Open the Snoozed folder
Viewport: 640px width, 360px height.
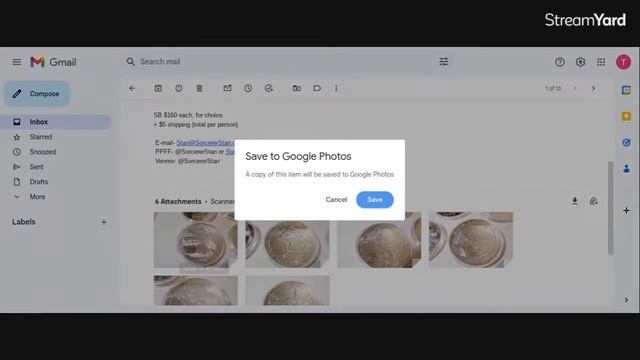42,152
